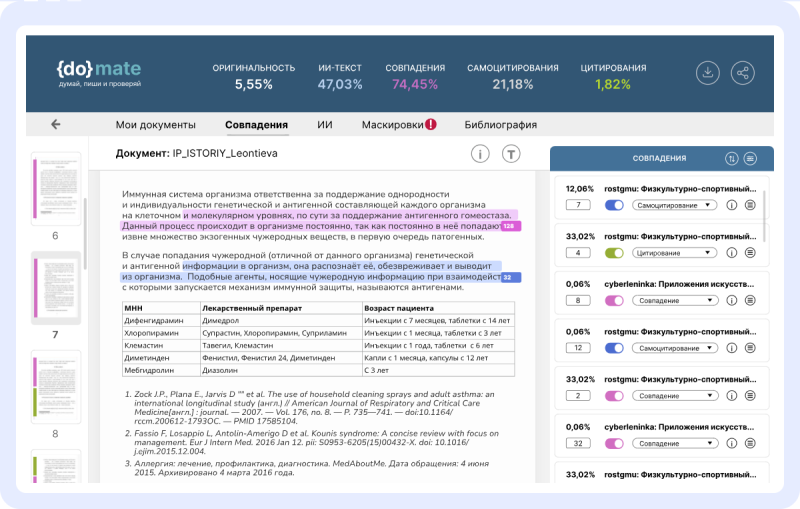800x509 pixels.
Task: Open the rostgmu source title with 12,06%
Action: 680,189
